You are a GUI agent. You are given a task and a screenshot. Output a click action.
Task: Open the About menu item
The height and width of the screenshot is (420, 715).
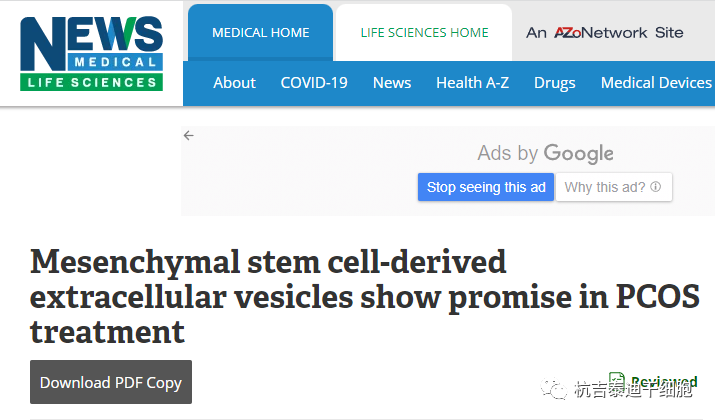(x=234, y=83)
